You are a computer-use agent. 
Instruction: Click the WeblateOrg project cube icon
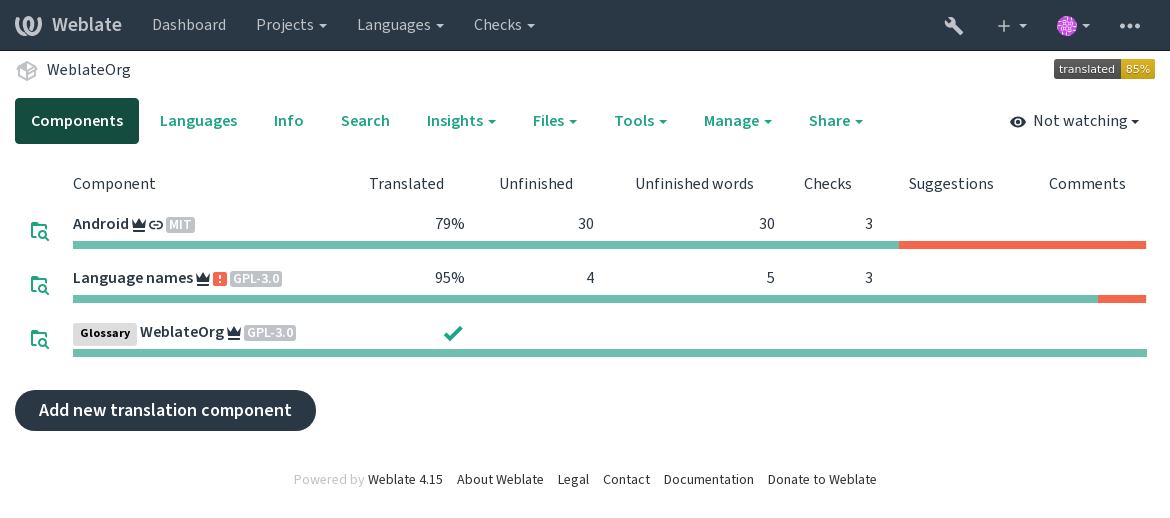(27, 70)
